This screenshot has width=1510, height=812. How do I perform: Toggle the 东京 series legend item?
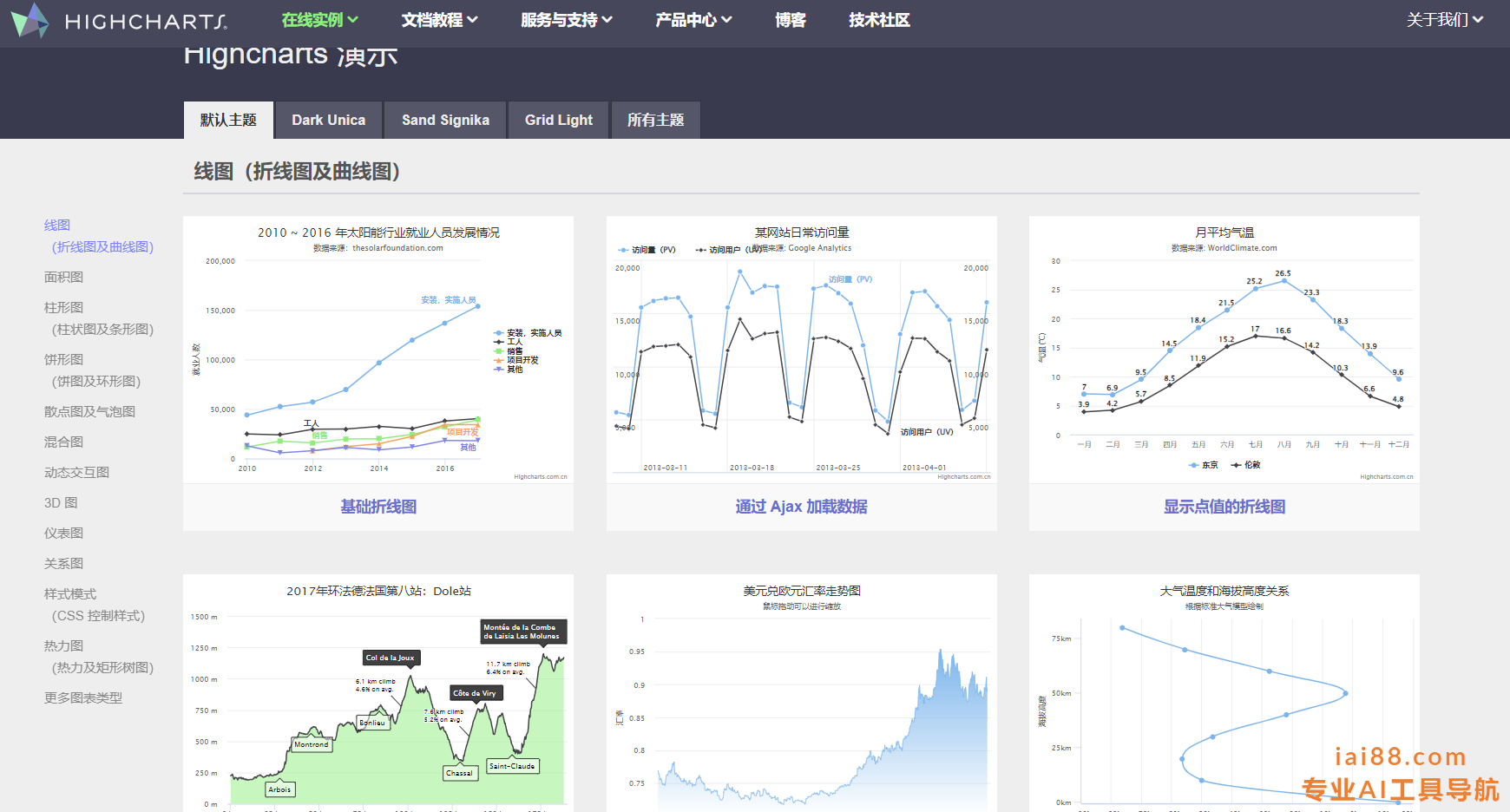tap(1204, 465)
